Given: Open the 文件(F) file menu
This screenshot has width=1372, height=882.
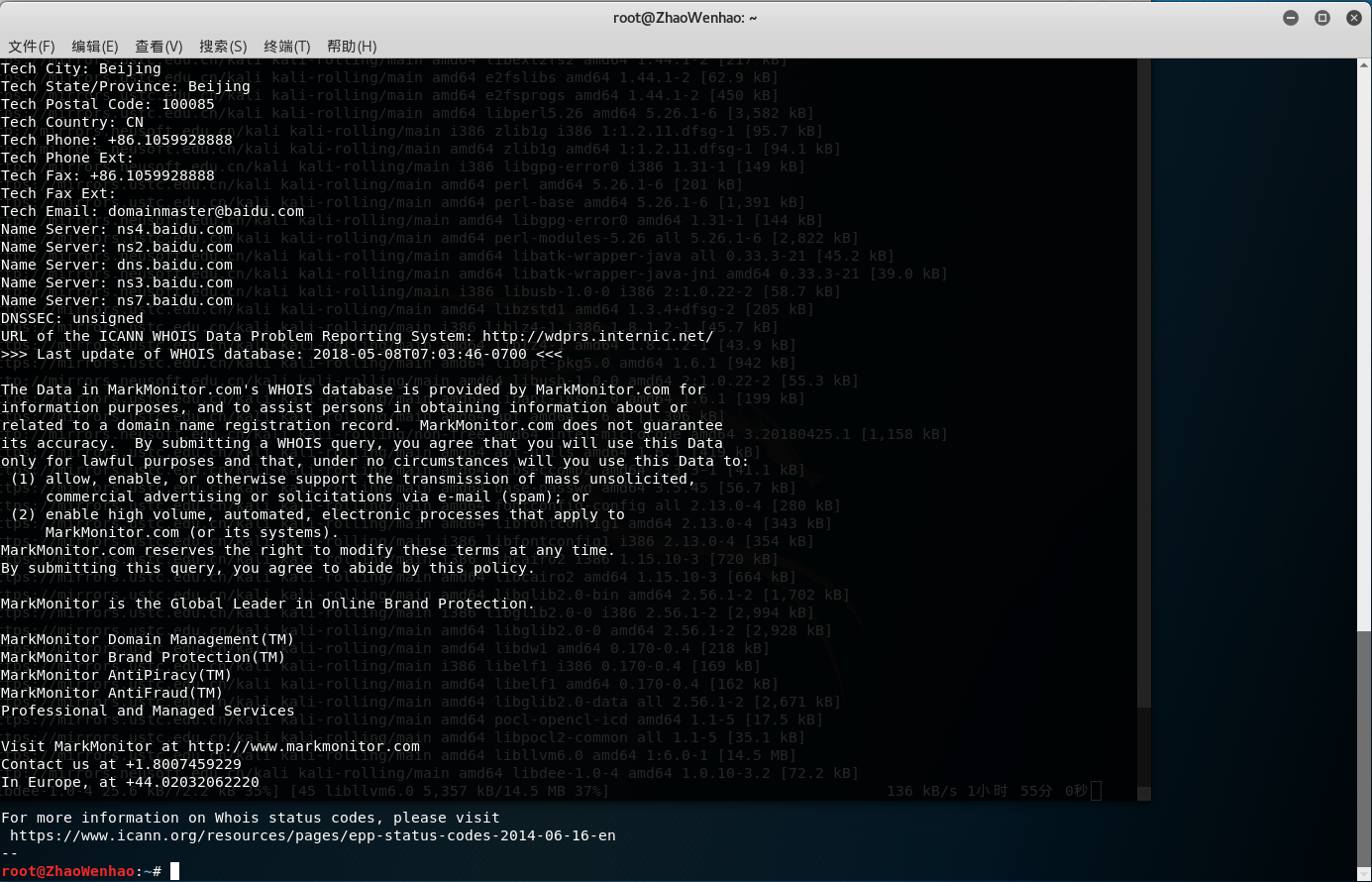Looking at the screenshot, I should [x=32, y=47].
